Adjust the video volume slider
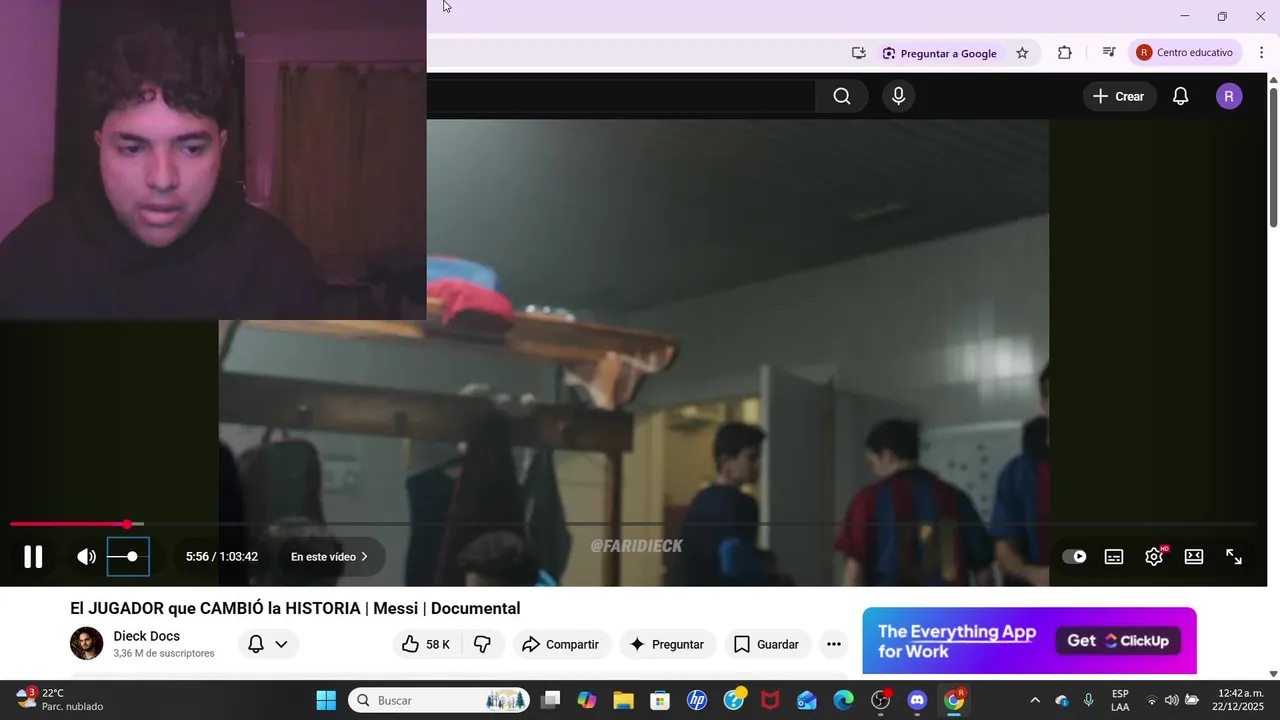This screenshot has height=720, width=1280. (x=128, y=557)
